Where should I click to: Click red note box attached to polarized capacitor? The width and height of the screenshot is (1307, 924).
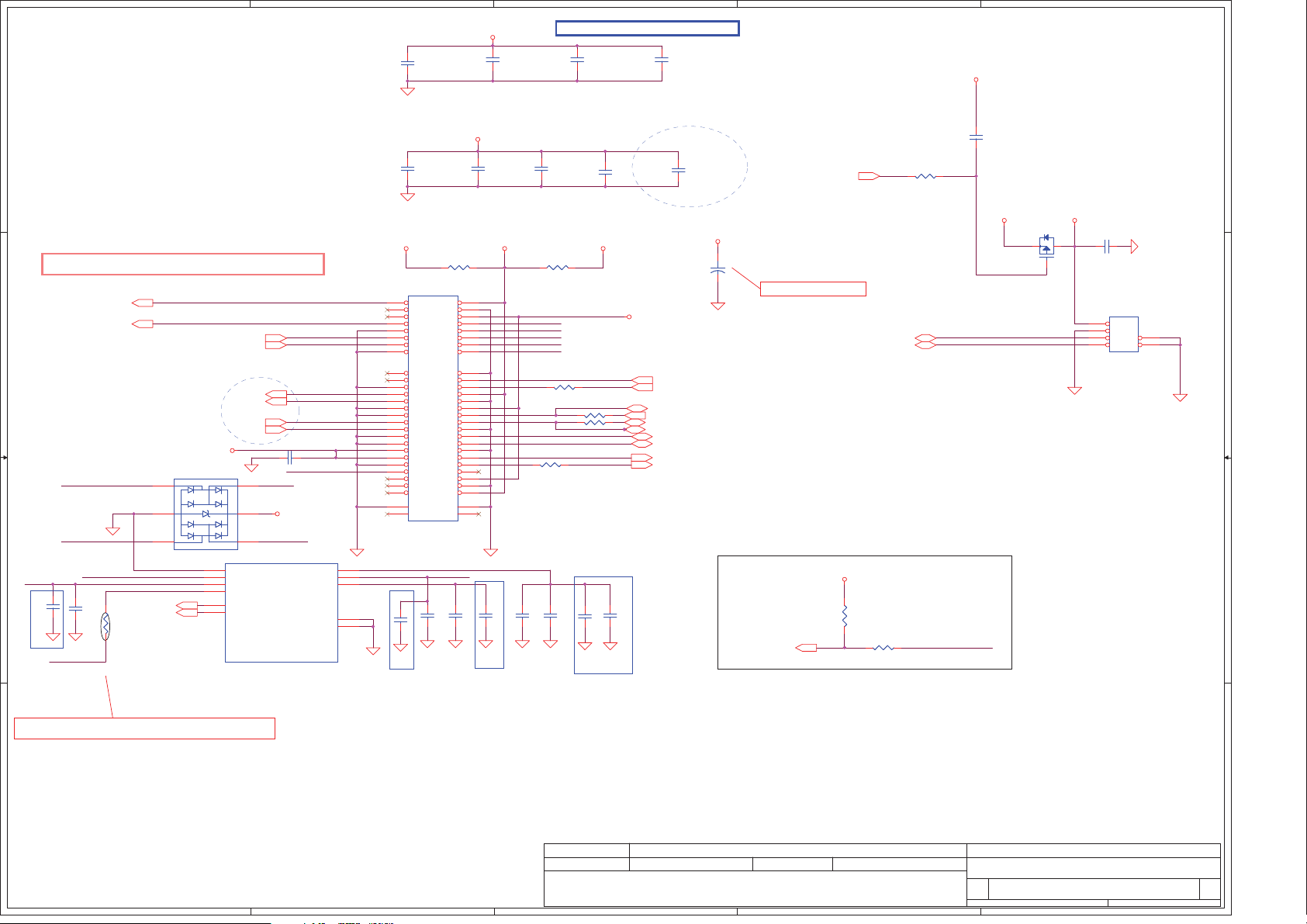pos(813,289)
